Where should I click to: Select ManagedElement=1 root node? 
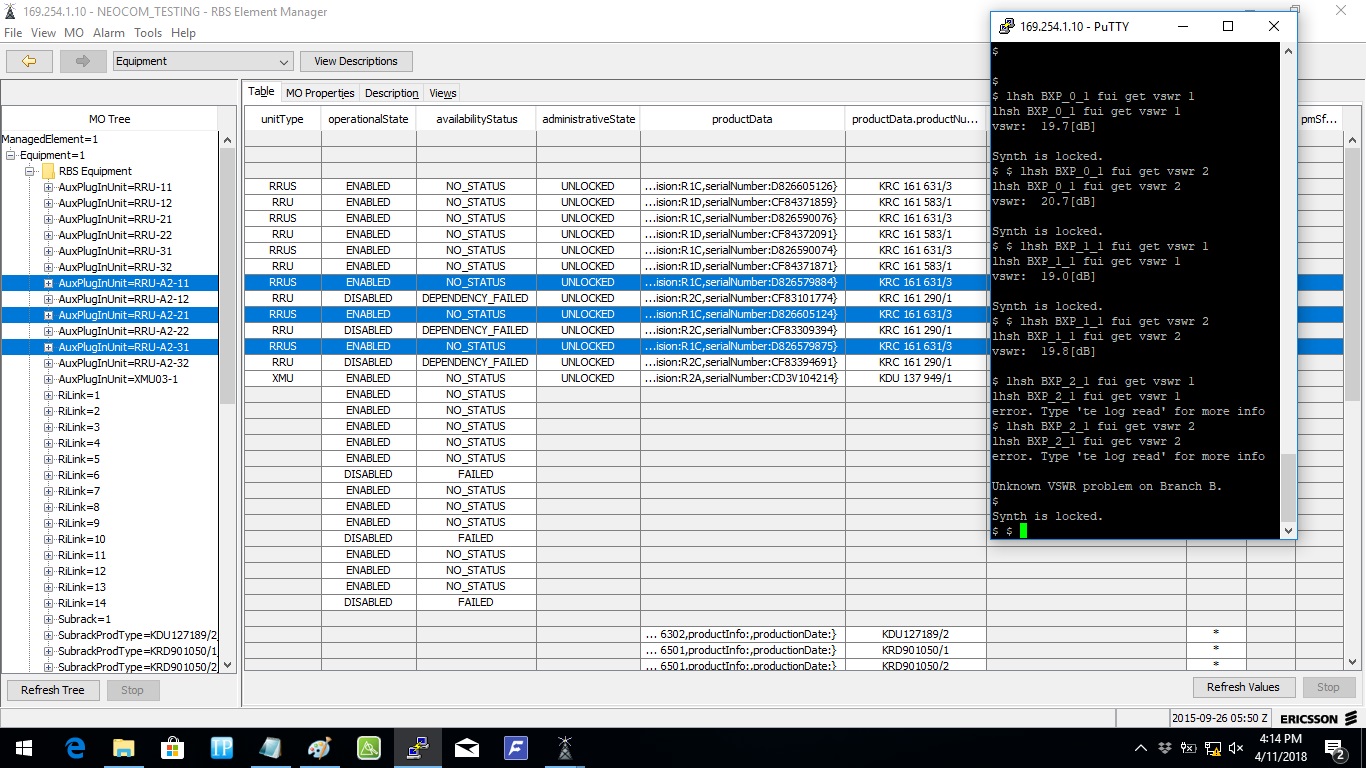50,139
